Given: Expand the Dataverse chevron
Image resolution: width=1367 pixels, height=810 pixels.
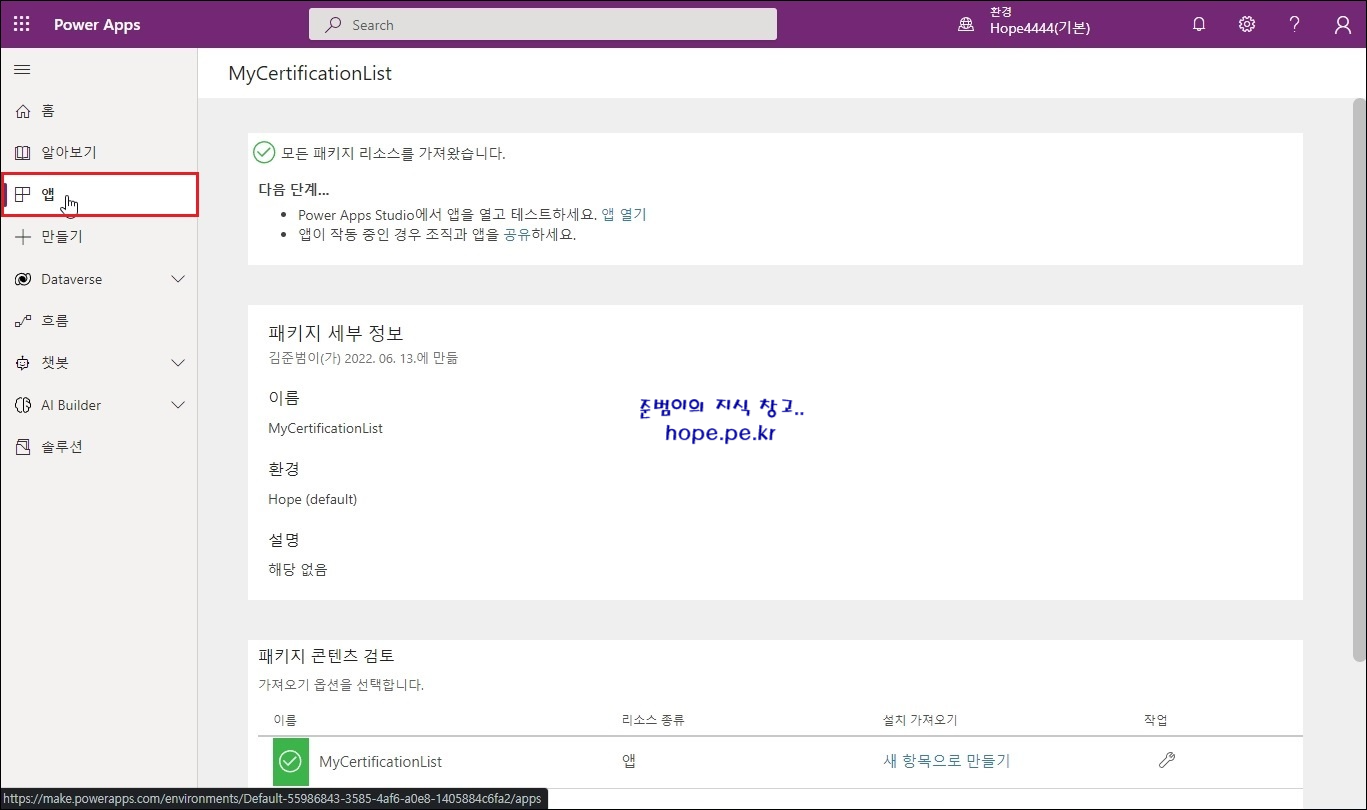Looking at the screenshot, I should point(178,279).
